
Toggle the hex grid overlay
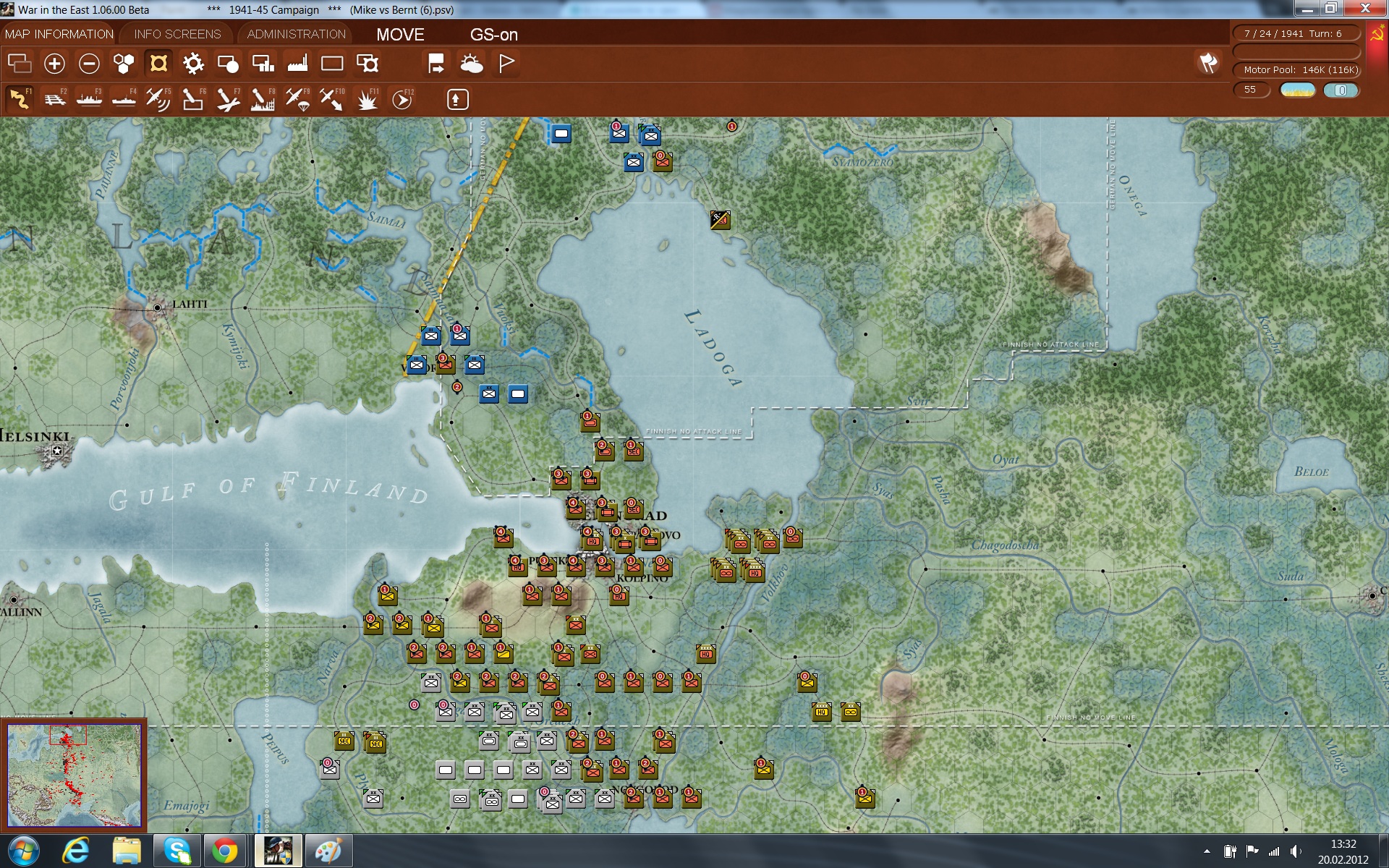[x=124, y=64]
